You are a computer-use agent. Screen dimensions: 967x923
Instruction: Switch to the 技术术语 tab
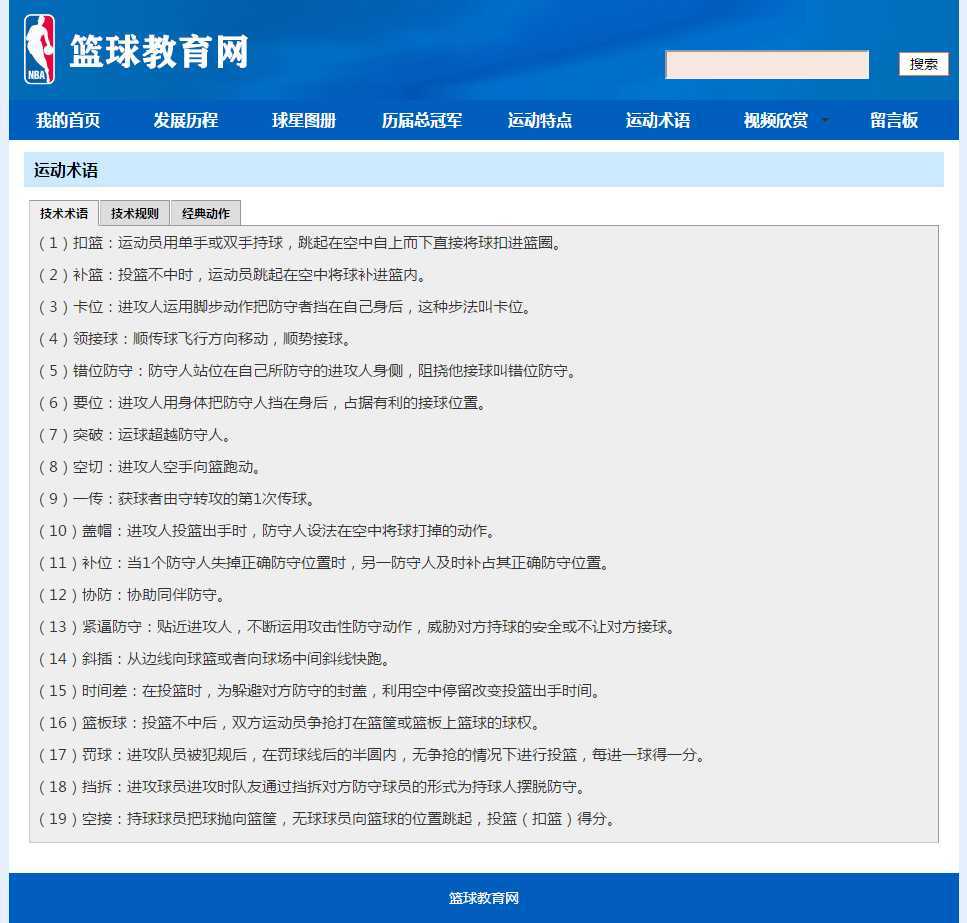point(64,213)
